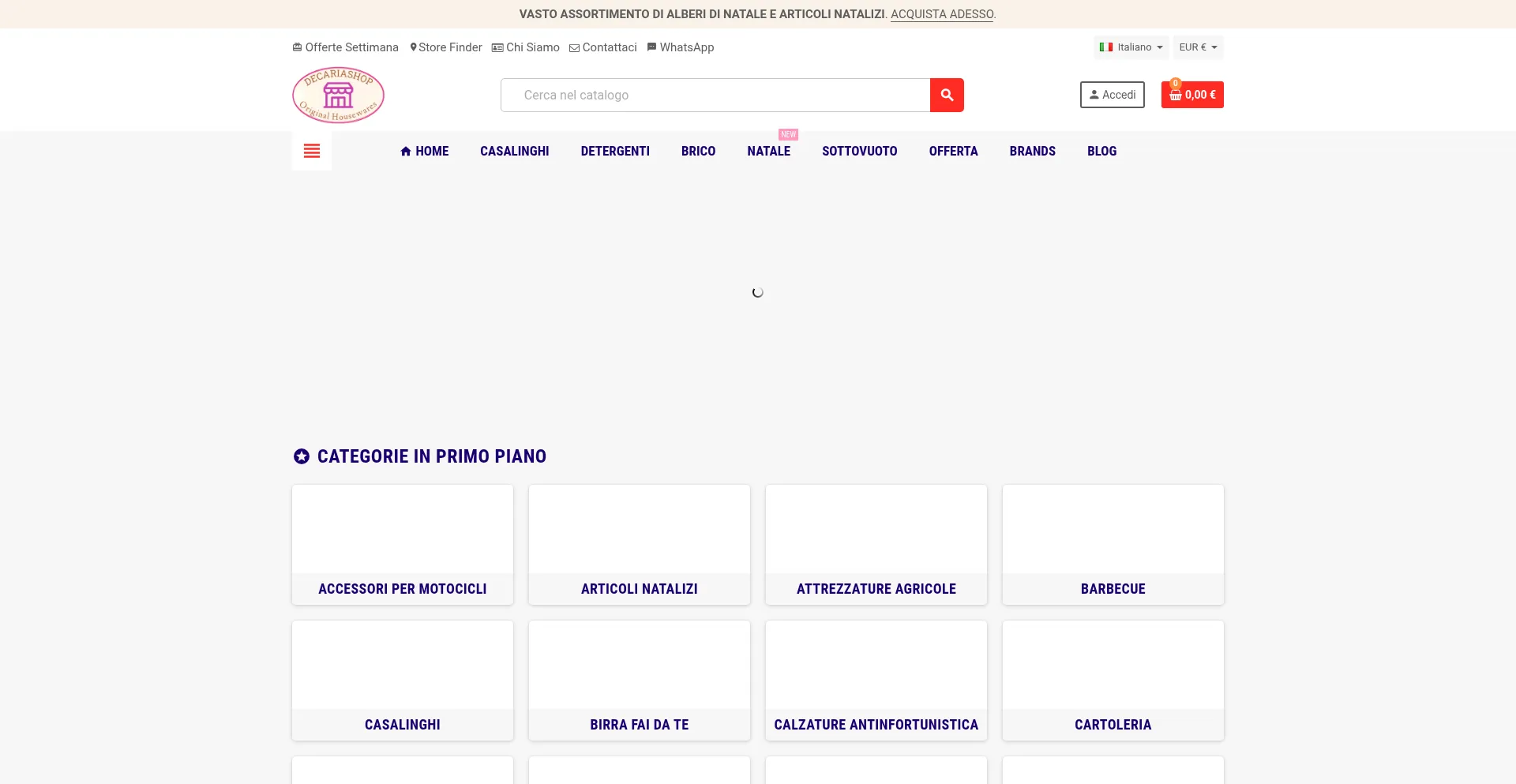Open the Barbecue category card
Image resolution: width=1516 pixels, height=784 pixels.
(1113, 545)
